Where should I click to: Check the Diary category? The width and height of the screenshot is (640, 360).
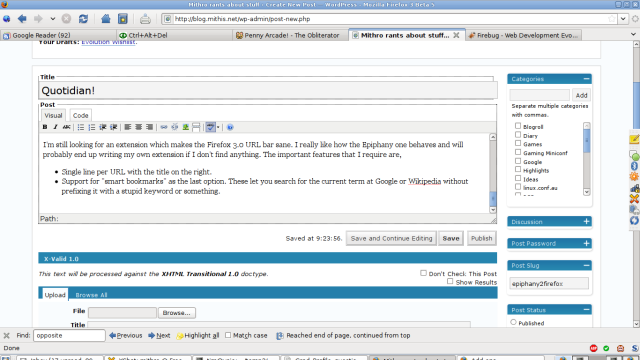coord(518,135)
